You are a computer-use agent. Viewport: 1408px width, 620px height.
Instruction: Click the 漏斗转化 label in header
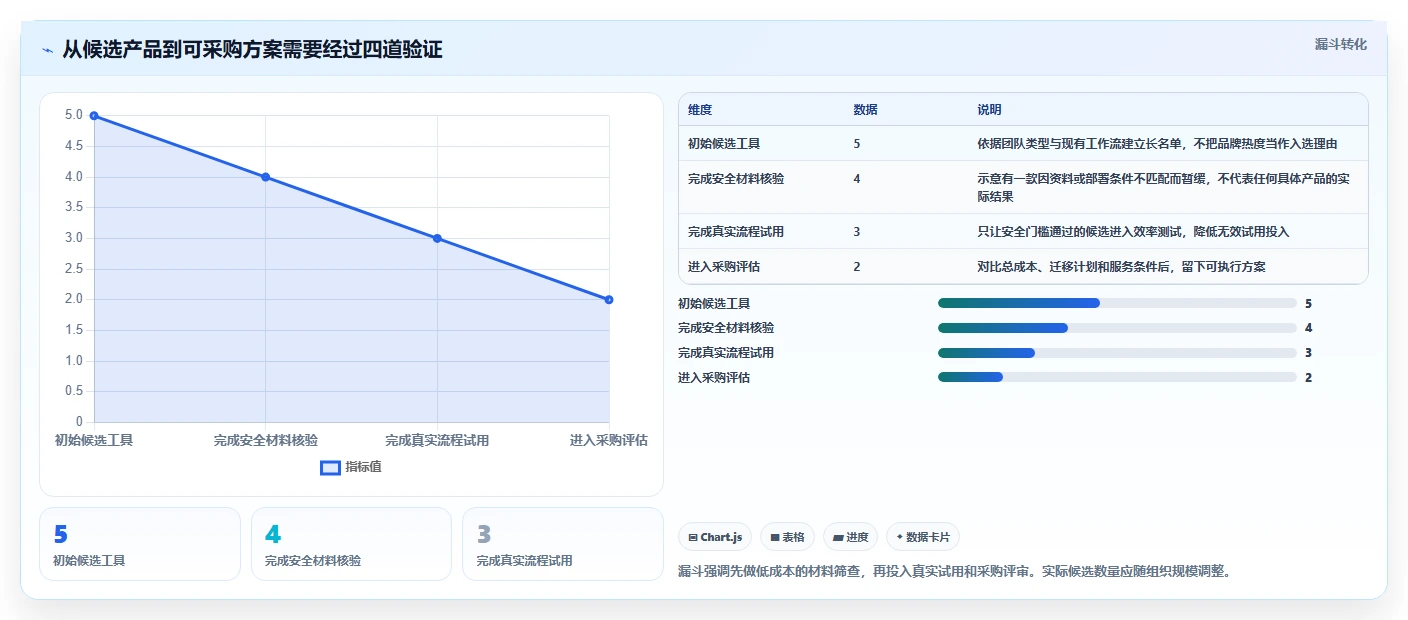click(x=1340, y=44)
